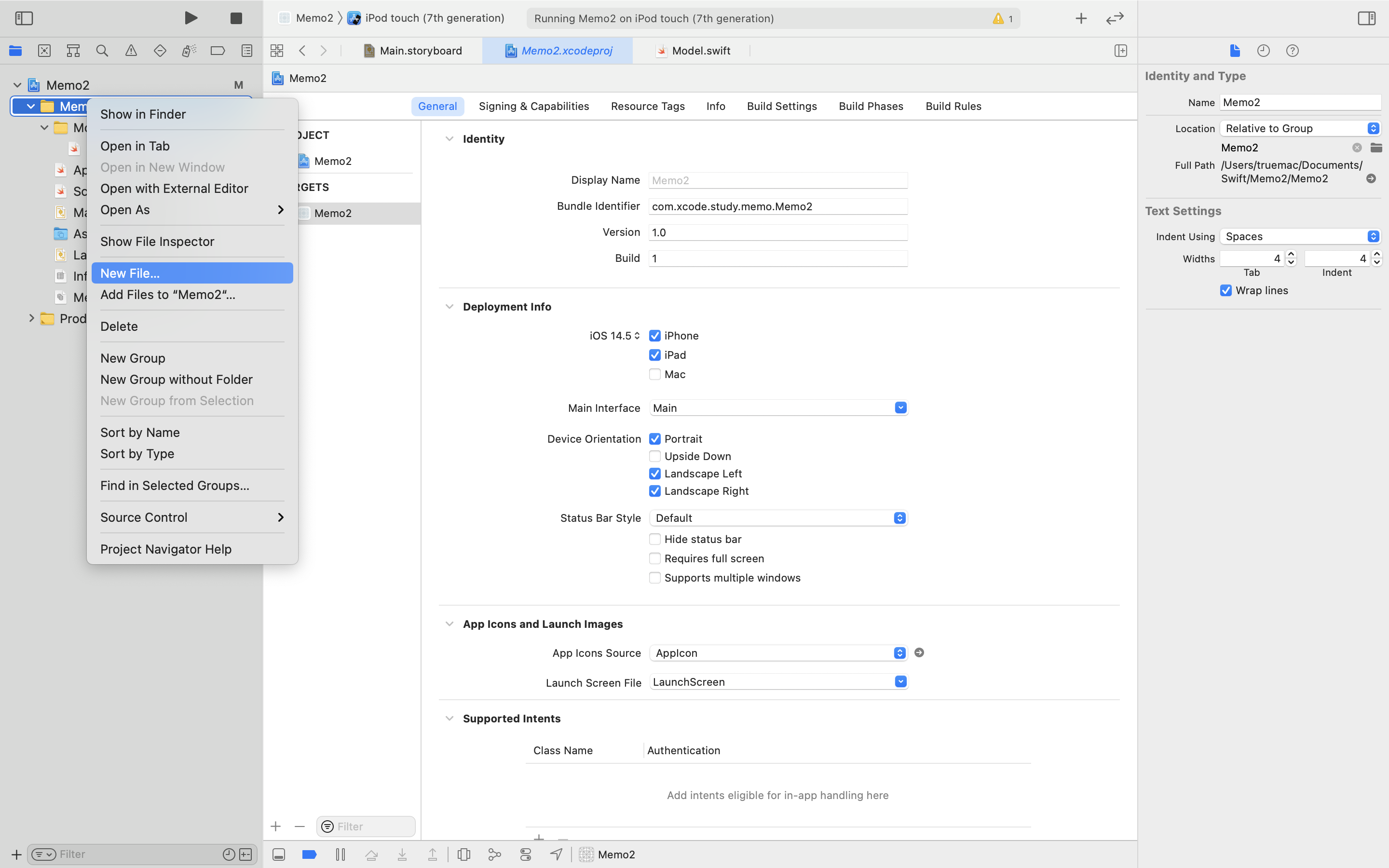Click the Bundle Identifier text field
The height and width of the screenshot is (868, 1389).
click(778, 206)
